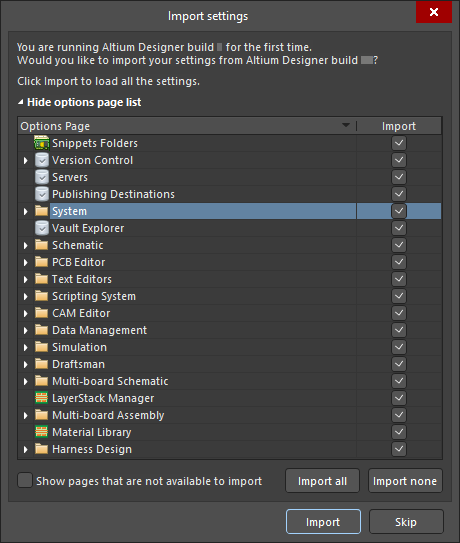Image resolution: width=460 pixels, height=543 pixels.
Task: Toggle import checkbox for PCB Editor
Action: [399, 261]
